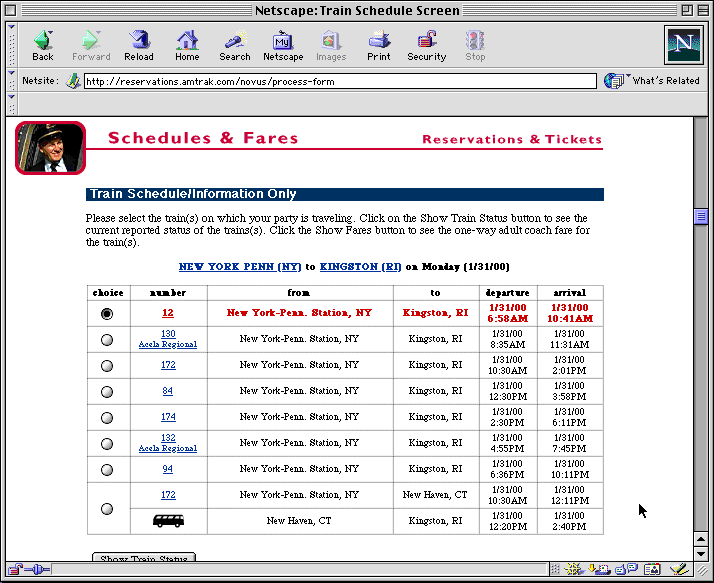Click the Back navigation icon
714x583 pixels.
coord(43,44)
